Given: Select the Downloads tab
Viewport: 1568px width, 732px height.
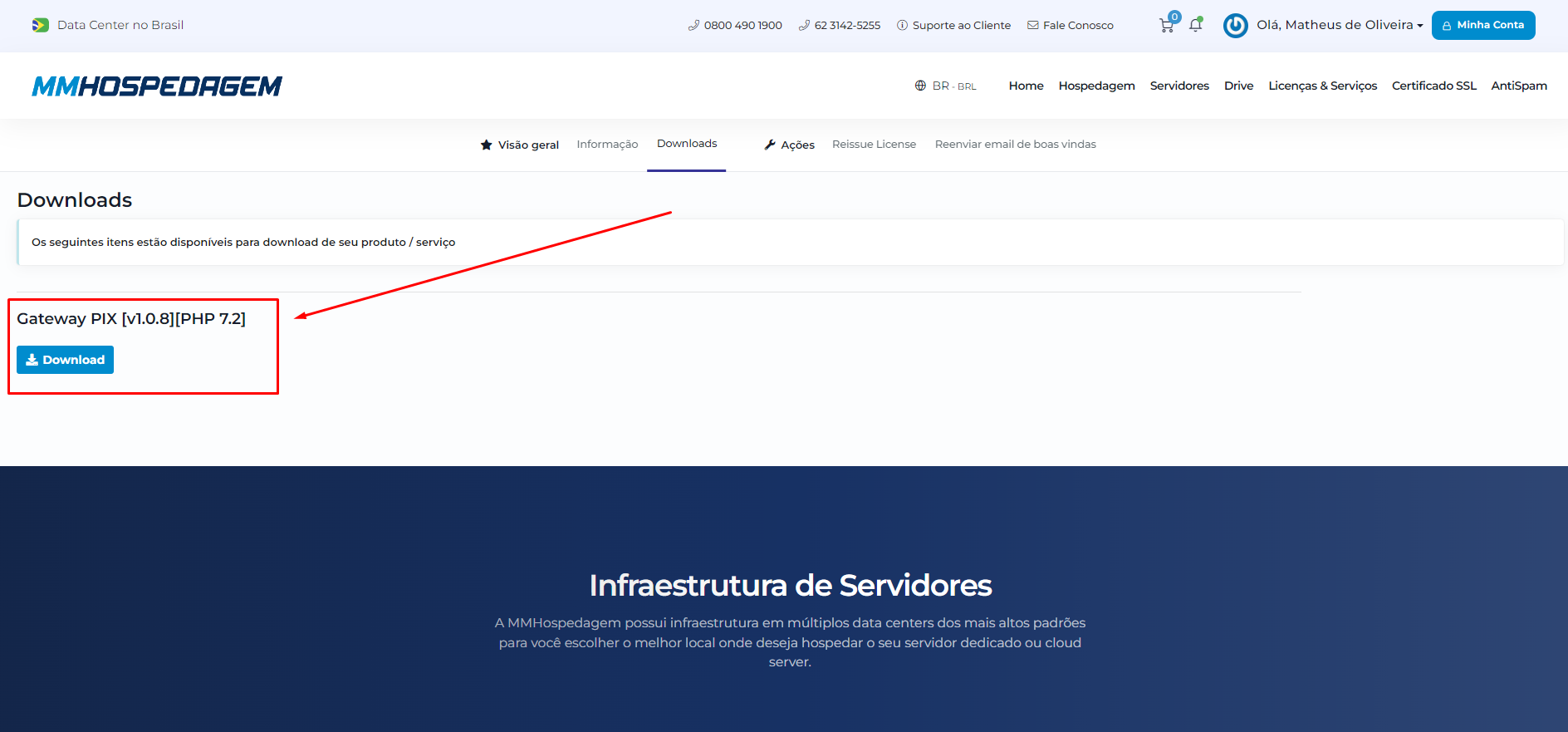Looking at the screenshot, I should (687, 144).
